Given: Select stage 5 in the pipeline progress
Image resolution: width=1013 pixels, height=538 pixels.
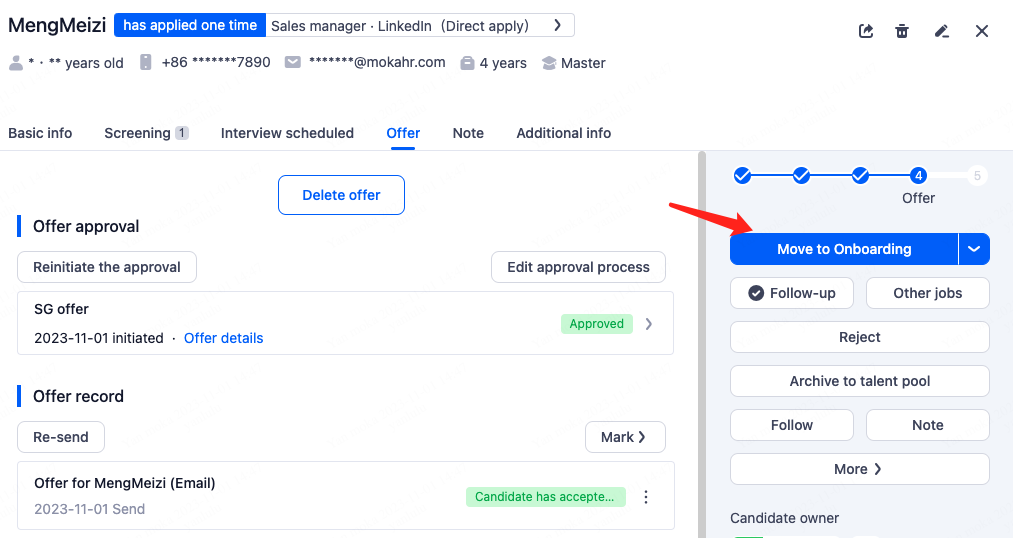Looking at the screenshot, I should (977, 175).
